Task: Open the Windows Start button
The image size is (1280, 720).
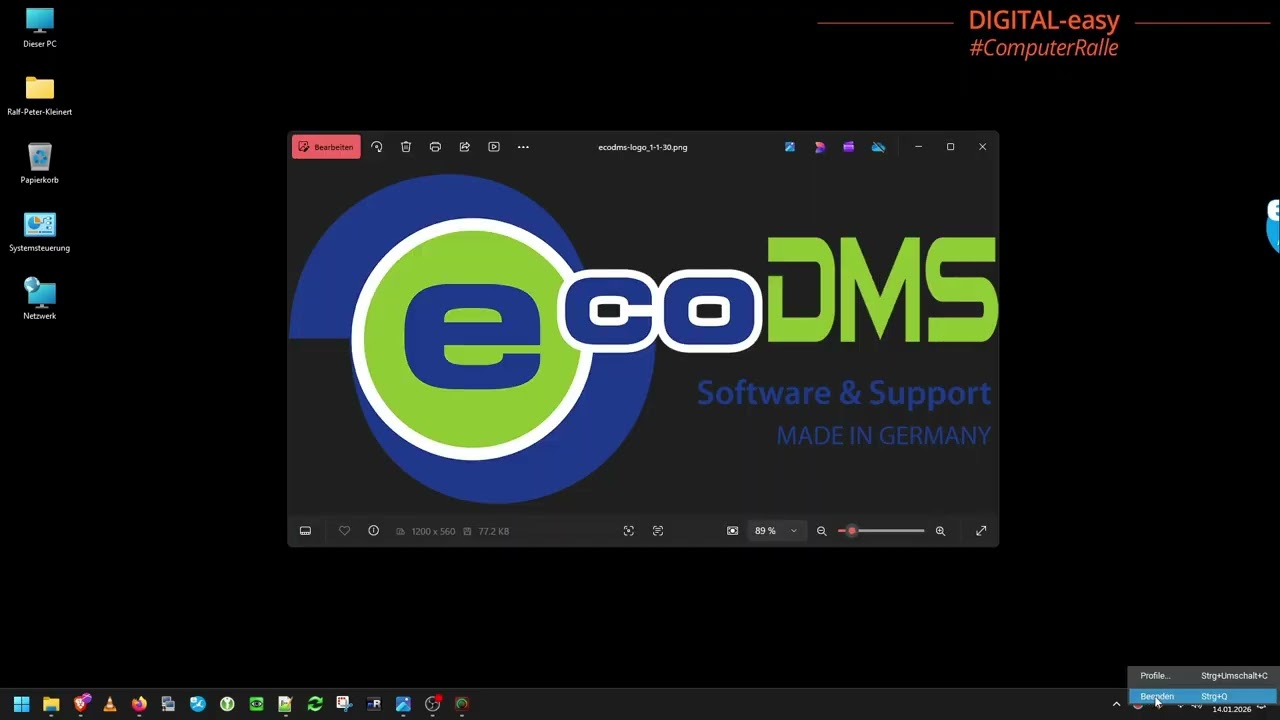Action: (x=21, y=704)
